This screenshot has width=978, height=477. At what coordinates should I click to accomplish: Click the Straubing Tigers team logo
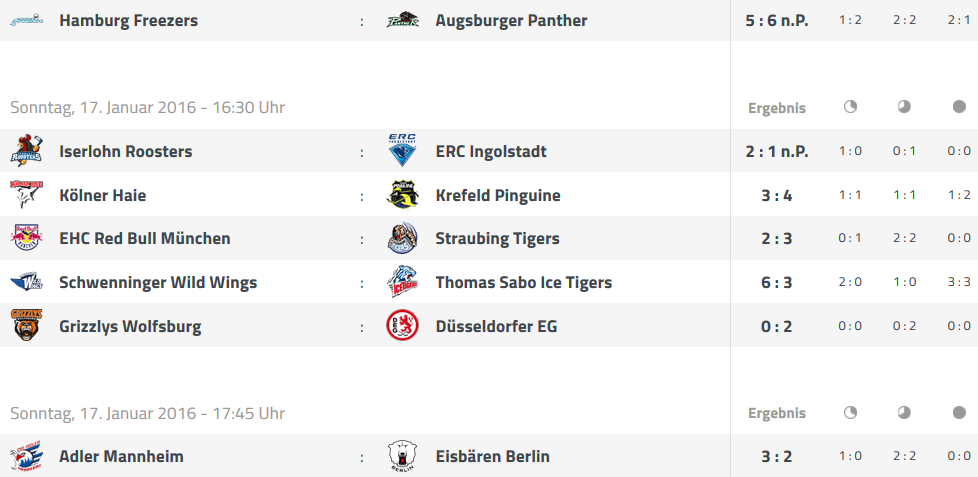click(402, 238)
